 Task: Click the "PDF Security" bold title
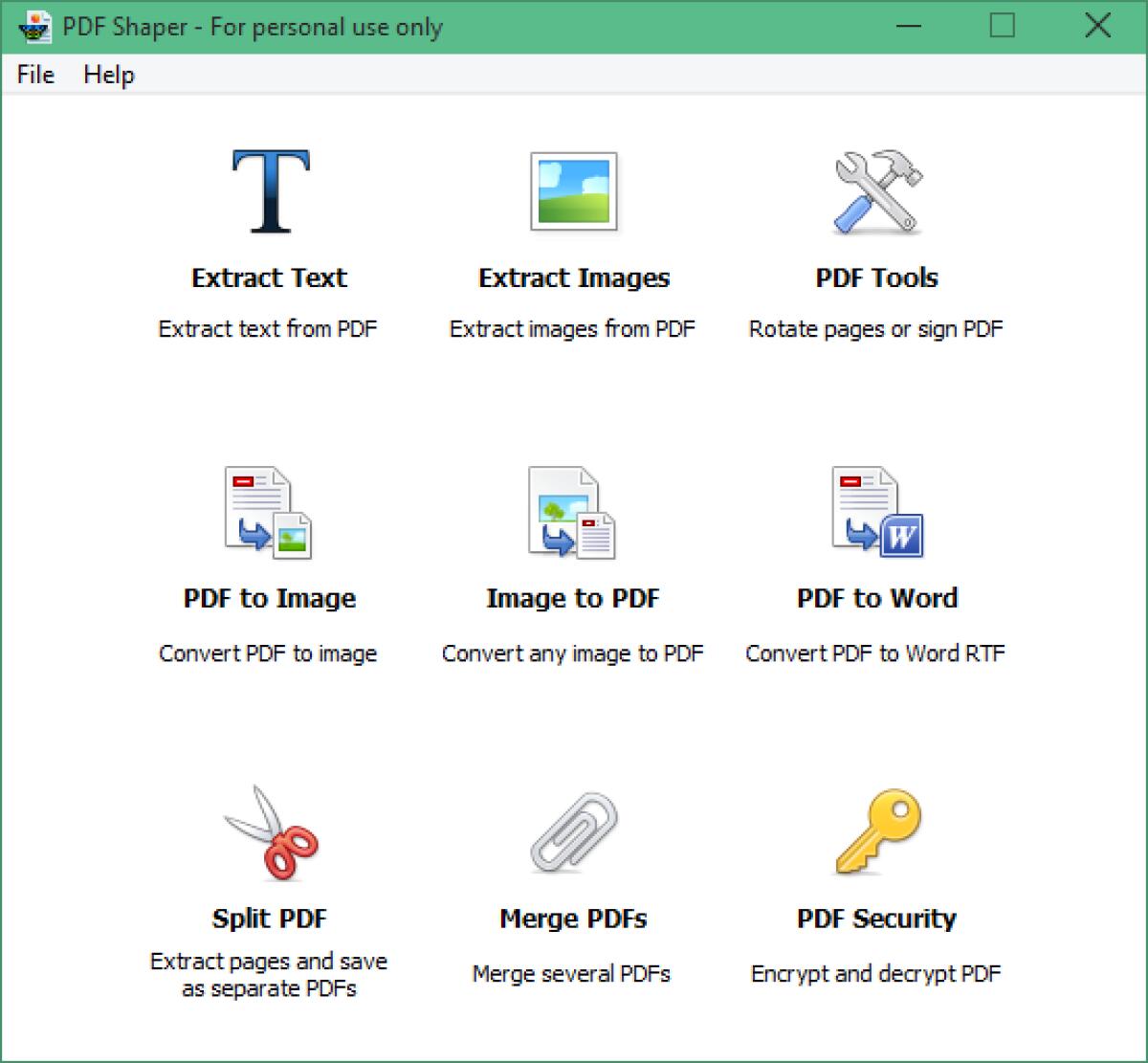pyautogui.click(x=876, y=919)
